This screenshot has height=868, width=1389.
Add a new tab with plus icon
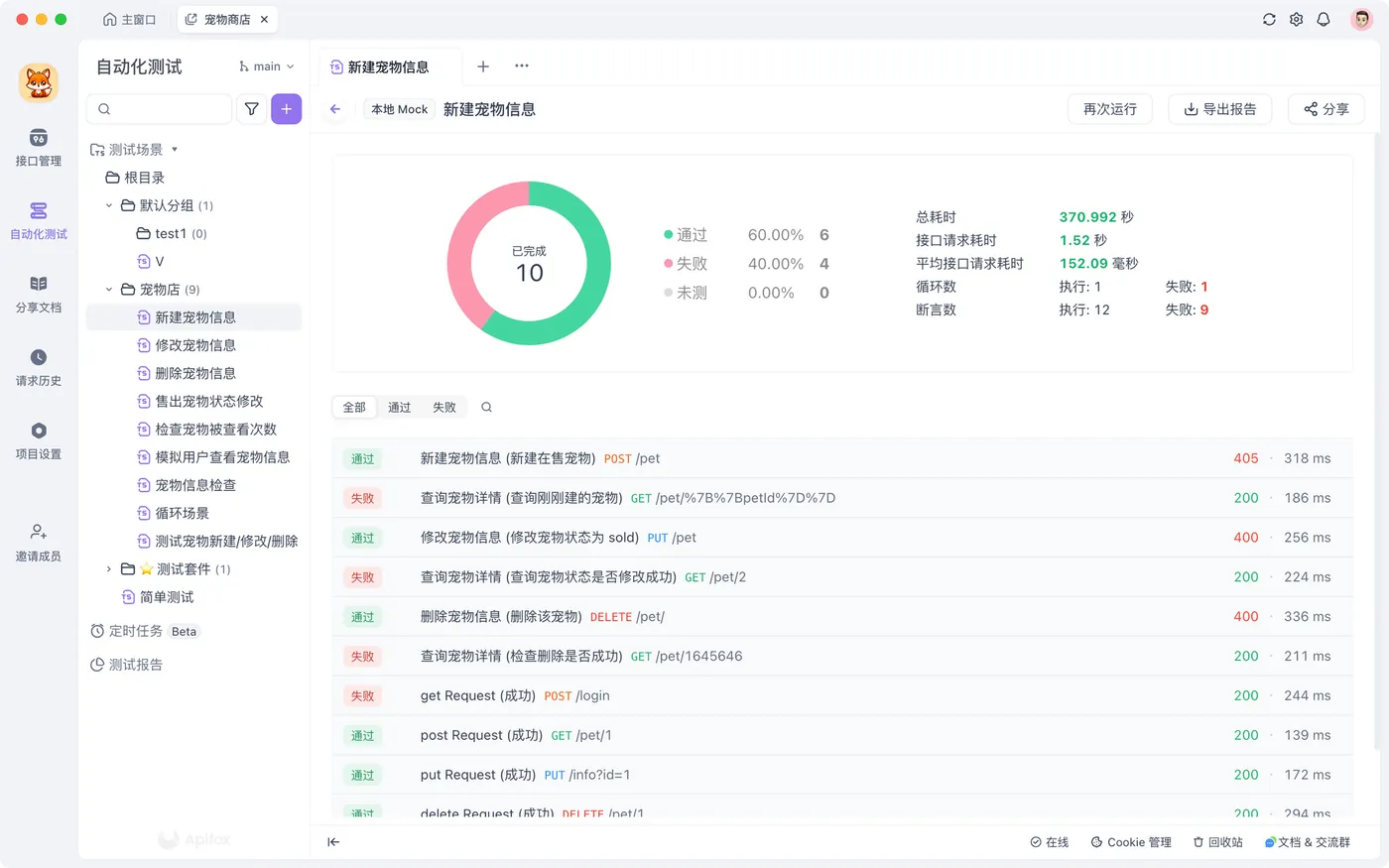coord(483,66)
